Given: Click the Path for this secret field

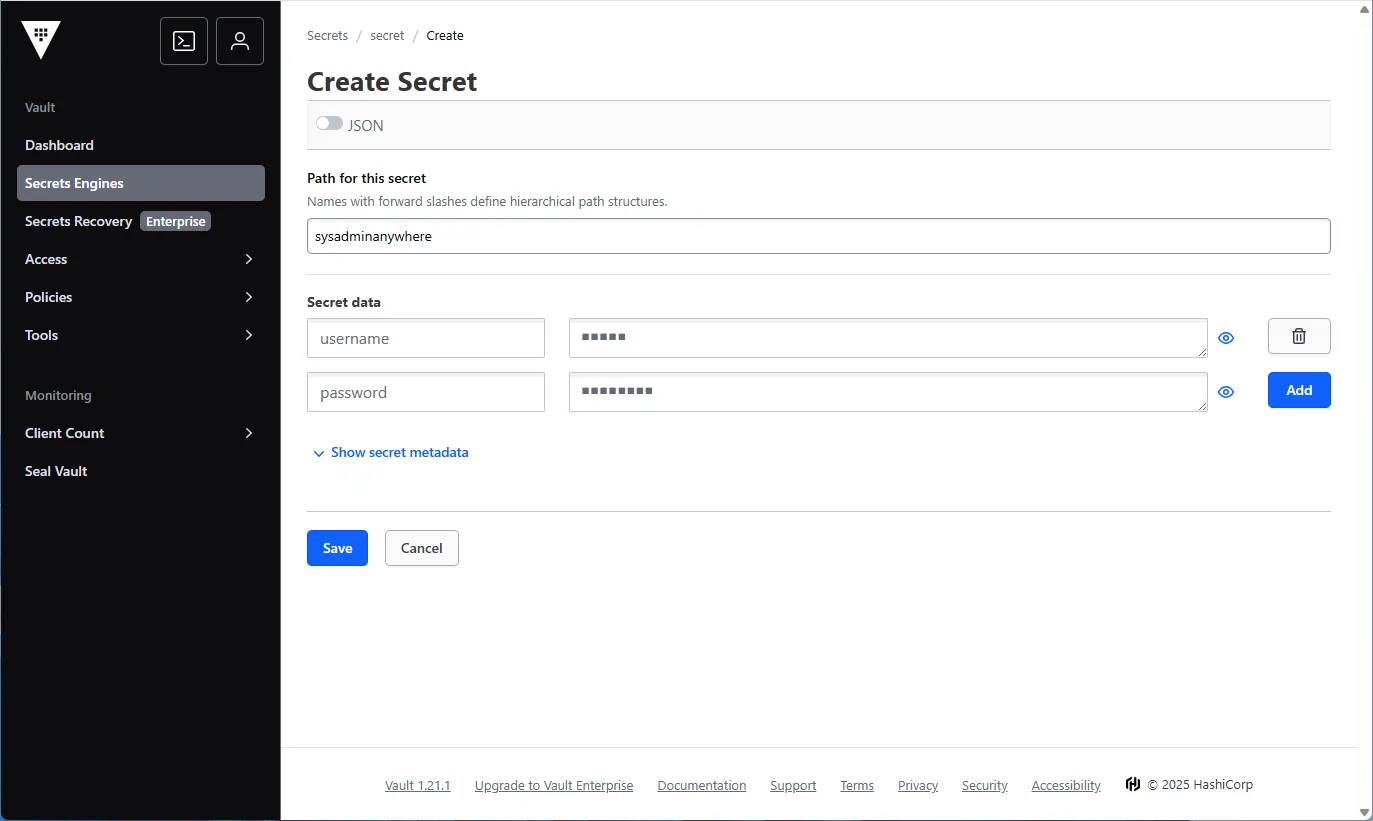Looking at the screenshot, I should pyautogui.click(x=818, y=237).
